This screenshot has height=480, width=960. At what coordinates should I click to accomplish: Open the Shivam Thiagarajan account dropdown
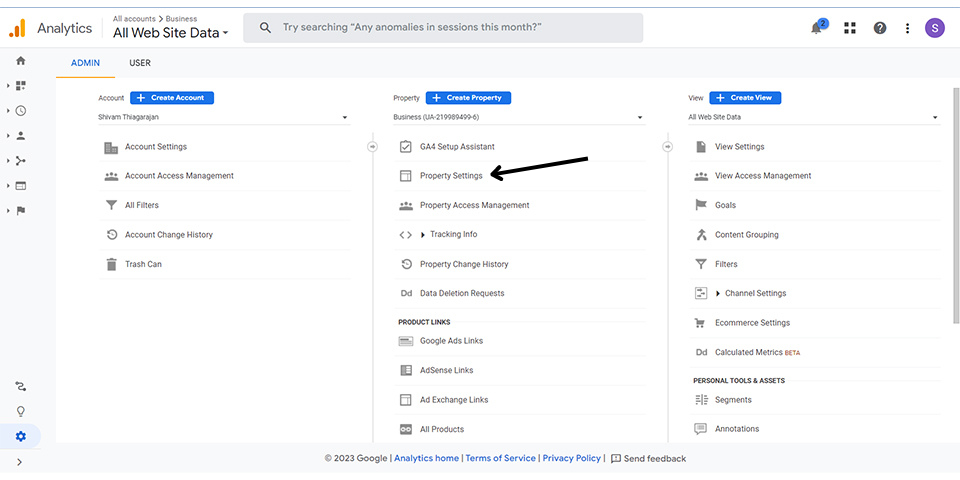224,117
